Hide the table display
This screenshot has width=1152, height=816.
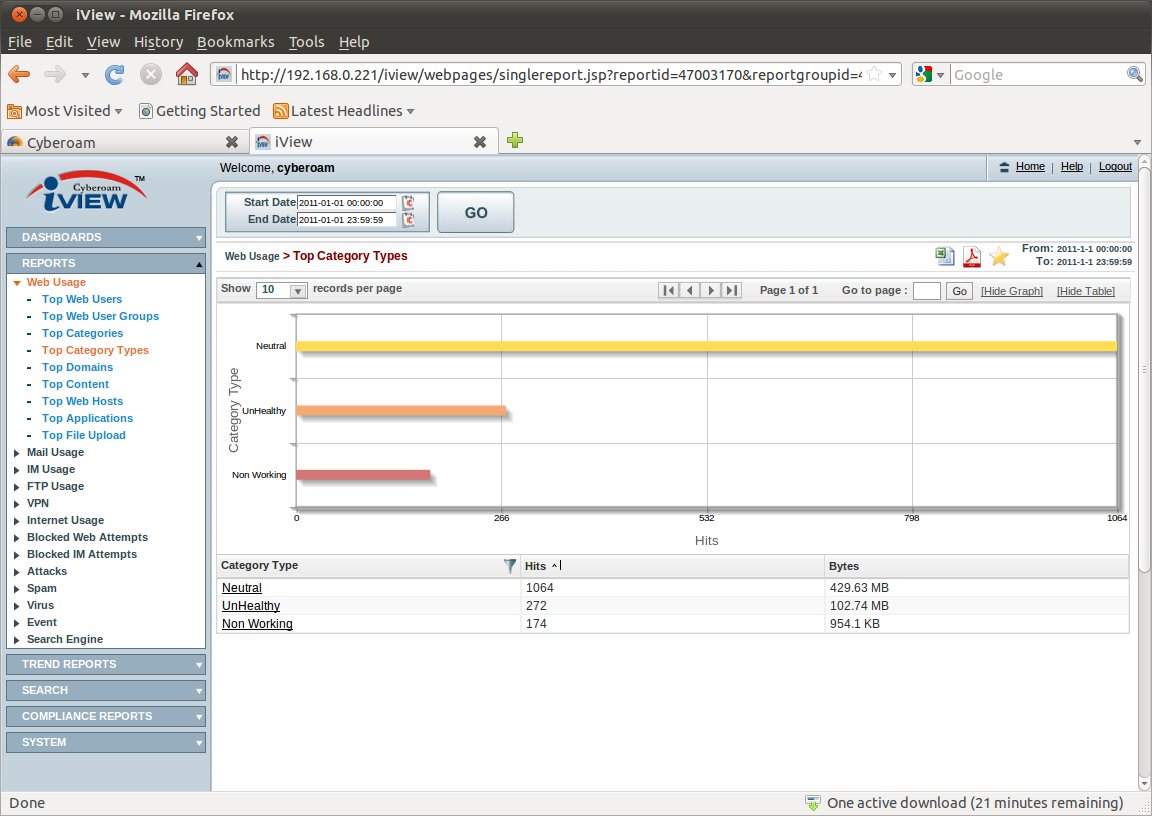pos(1085,291)
